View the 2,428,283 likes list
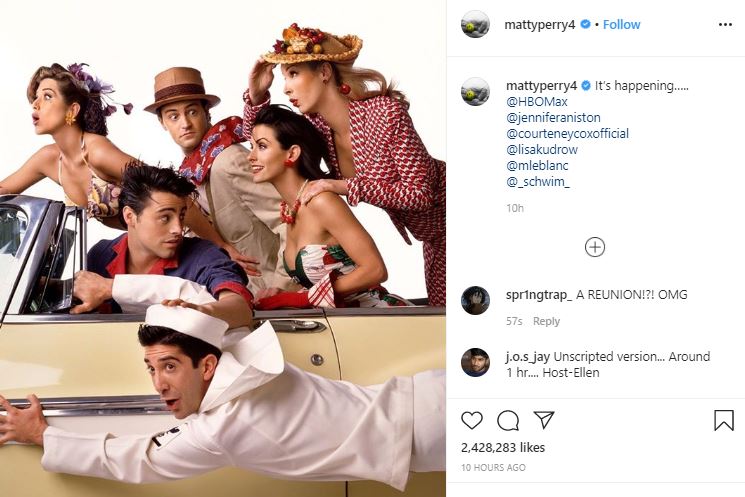745x497 pixels. pyautogui.click(x=503, y=448)
